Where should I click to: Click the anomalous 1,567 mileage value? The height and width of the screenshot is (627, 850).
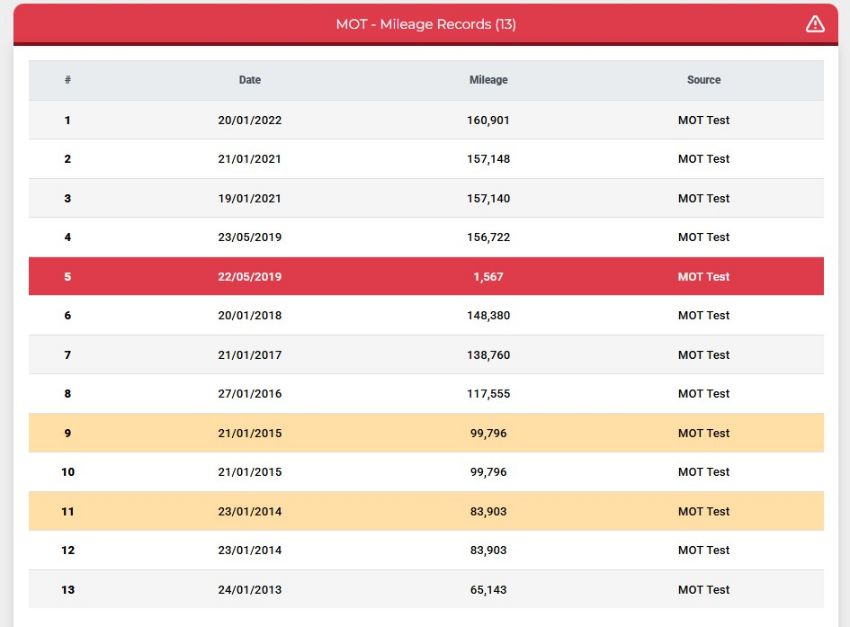(488, 276)
